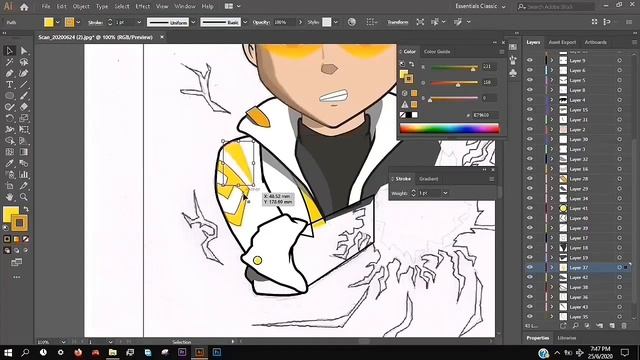Screen dimensions: 640x360
Task: Open Essentials Classic workspace dropdown
Action: coord(480,6)
